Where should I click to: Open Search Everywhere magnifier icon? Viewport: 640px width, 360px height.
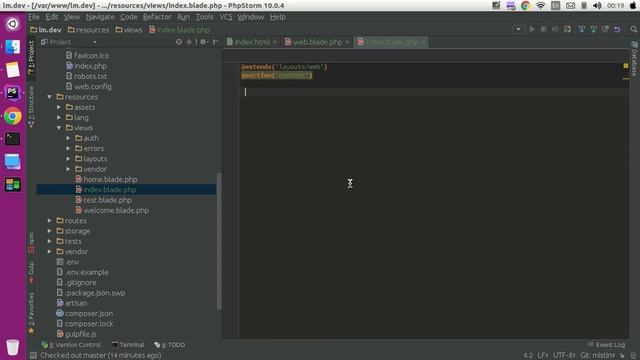pos(633,29)
